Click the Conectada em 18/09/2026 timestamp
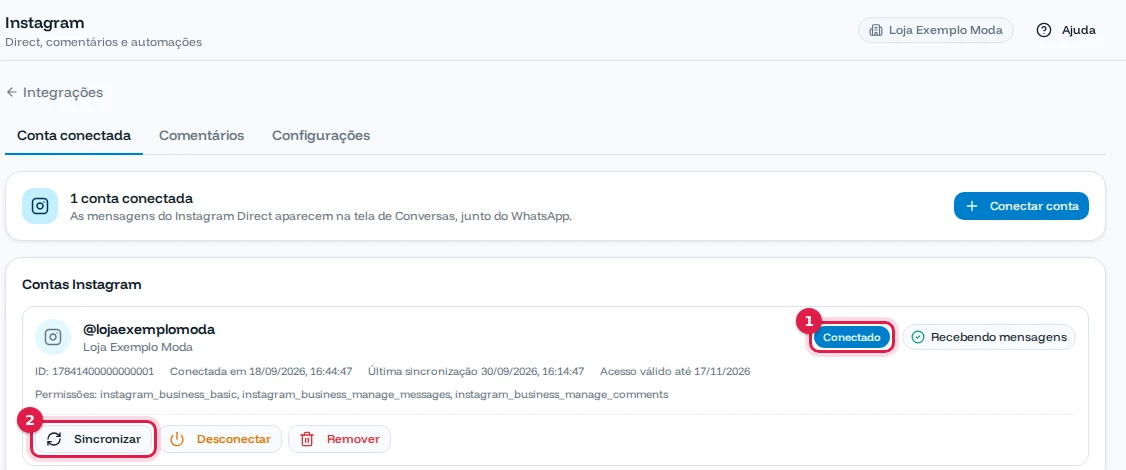Image resolution: width=1126 pixels, height=470 pixels. (x=261, y=372)
